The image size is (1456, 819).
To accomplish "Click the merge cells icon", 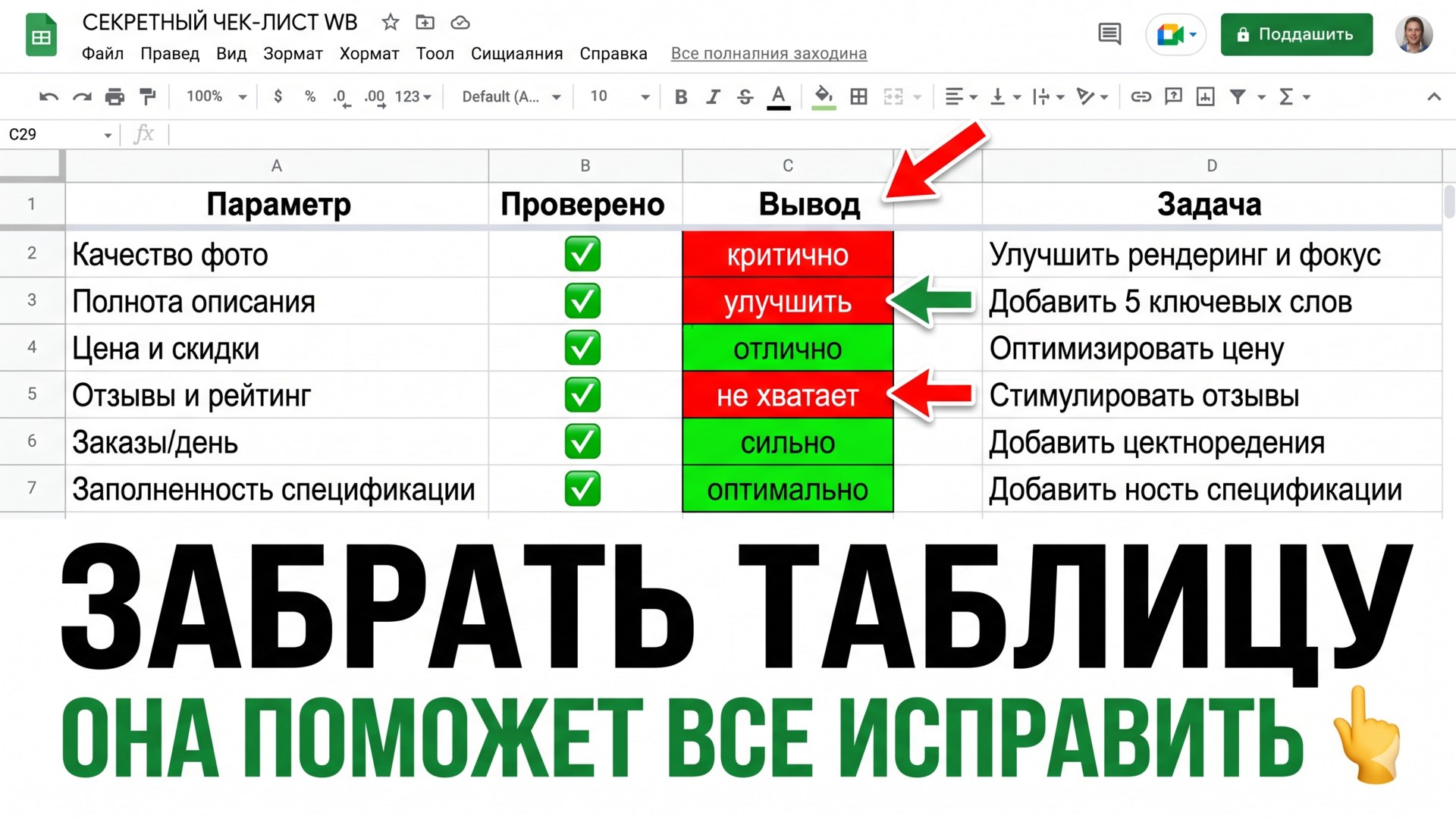I will [x=893, y=96].
